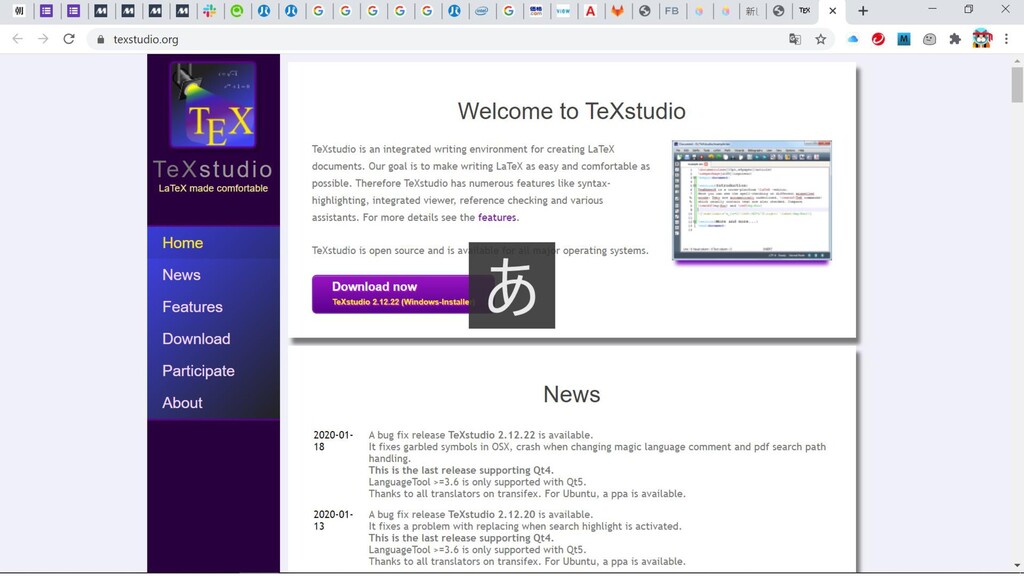Open the Extensions puzzle-piece icon
This screenshot has height=576, width=1024.
[x=955, y=39]
